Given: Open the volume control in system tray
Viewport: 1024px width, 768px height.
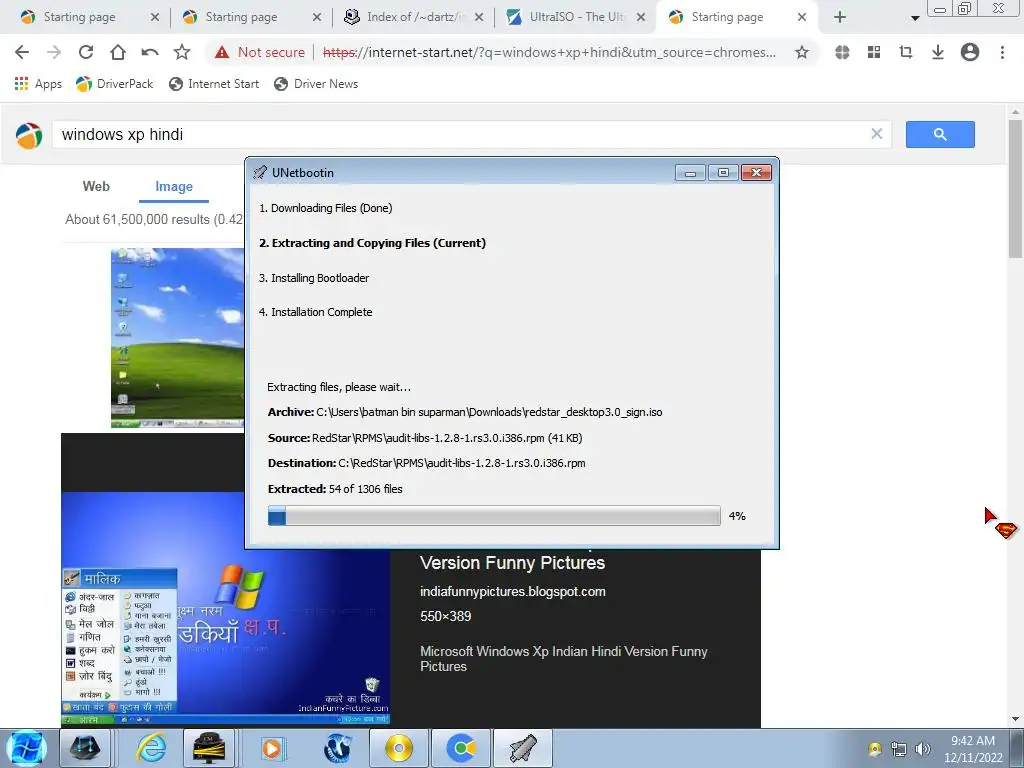Looking at the screenshot, I should [x=923, y=749].
